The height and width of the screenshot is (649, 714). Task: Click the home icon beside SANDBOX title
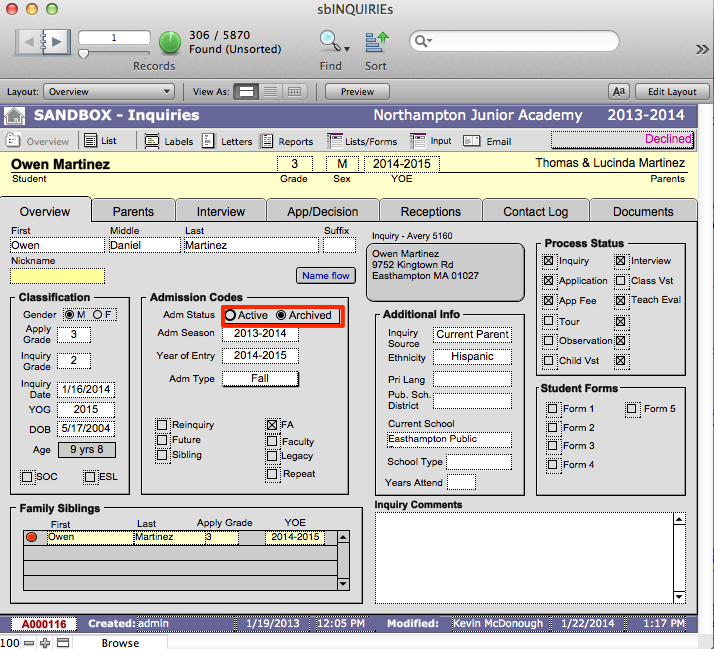click(x=15, y=115)
